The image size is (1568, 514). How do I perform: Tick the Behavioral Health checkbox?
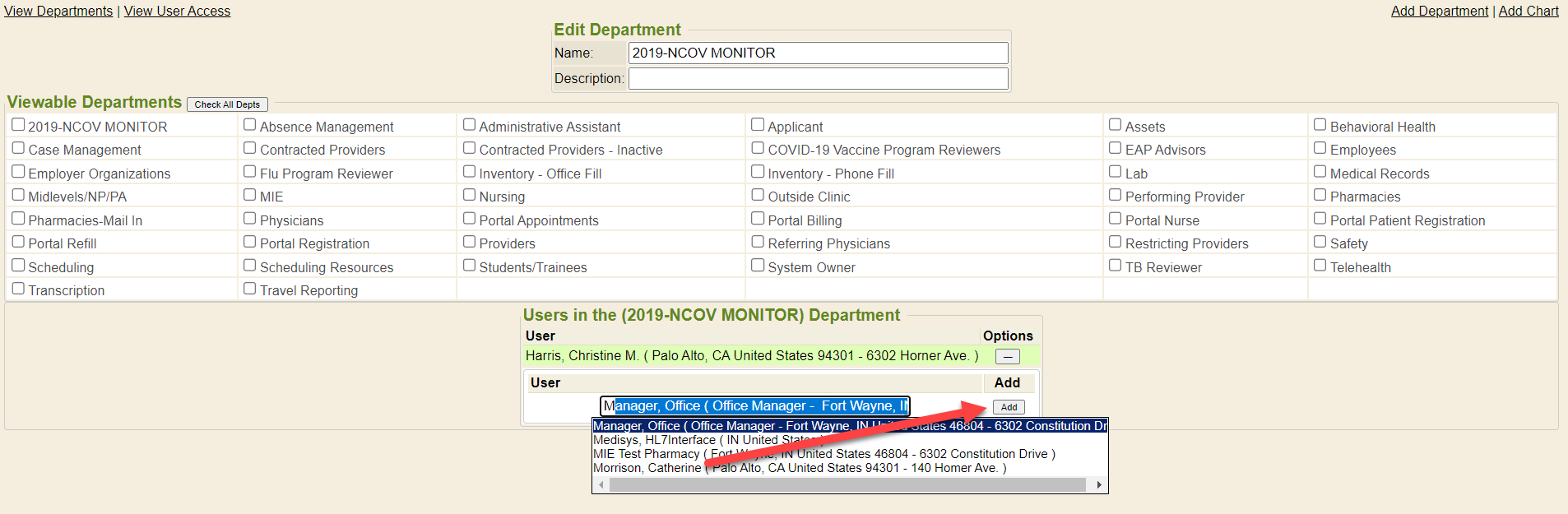(1320, 125)
